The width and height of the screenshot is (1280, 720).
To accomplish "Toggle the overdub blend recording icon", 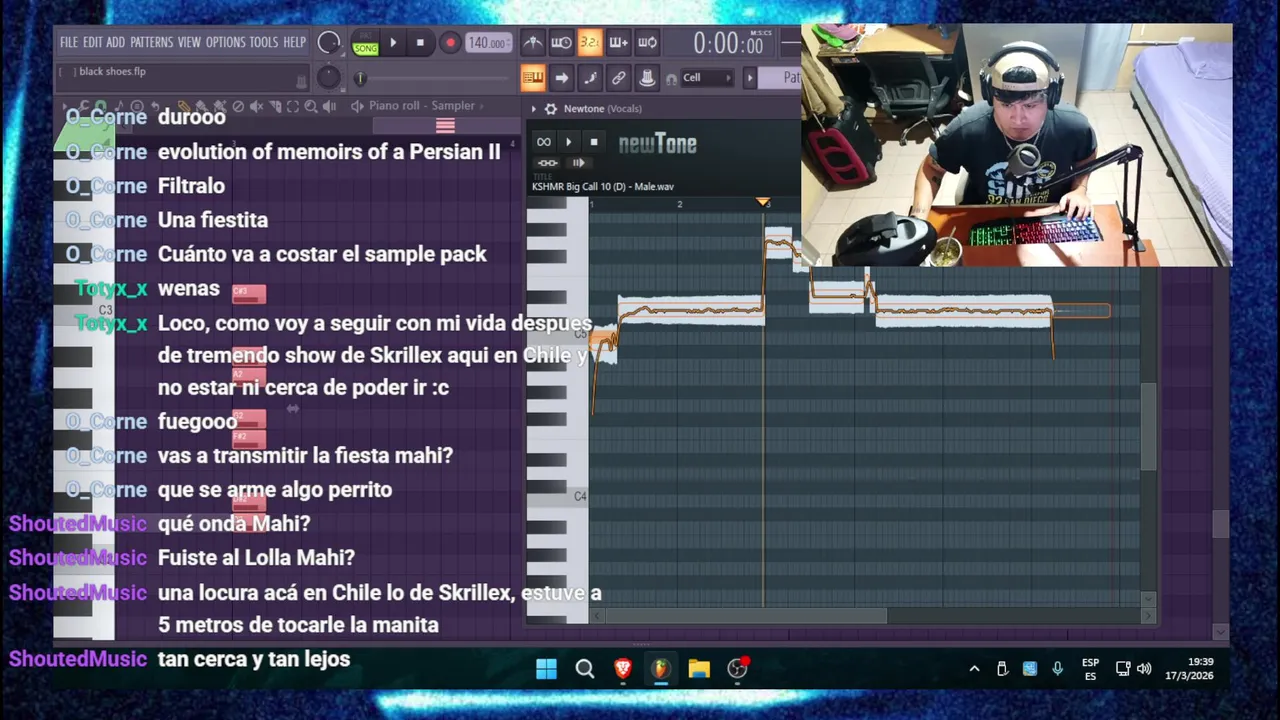I will click(619, 42).
